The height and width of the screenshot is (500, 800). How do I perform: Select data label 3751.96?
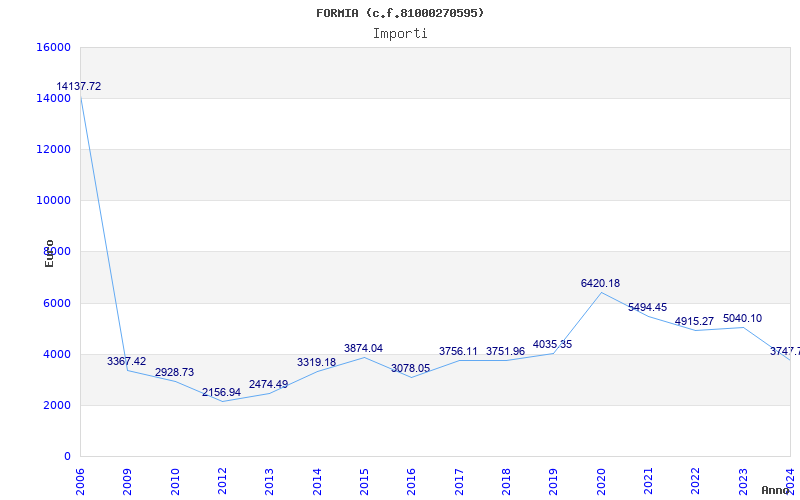point(505,352)
